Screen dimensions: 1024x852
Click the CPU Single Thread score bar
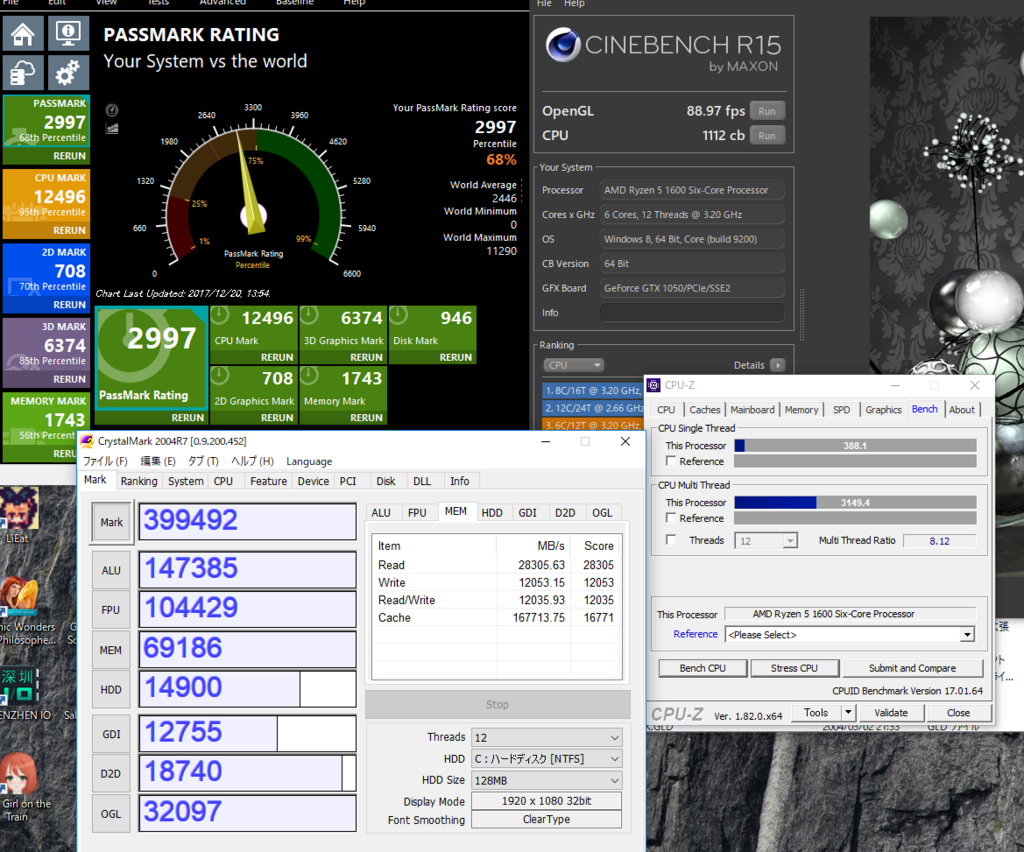855,446
